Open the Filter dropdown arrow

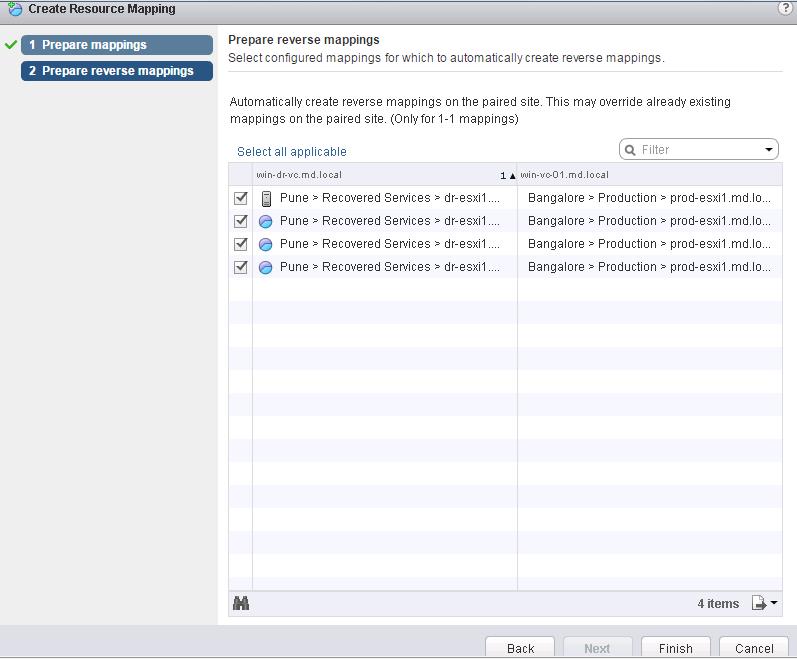[x=769, y=150]
